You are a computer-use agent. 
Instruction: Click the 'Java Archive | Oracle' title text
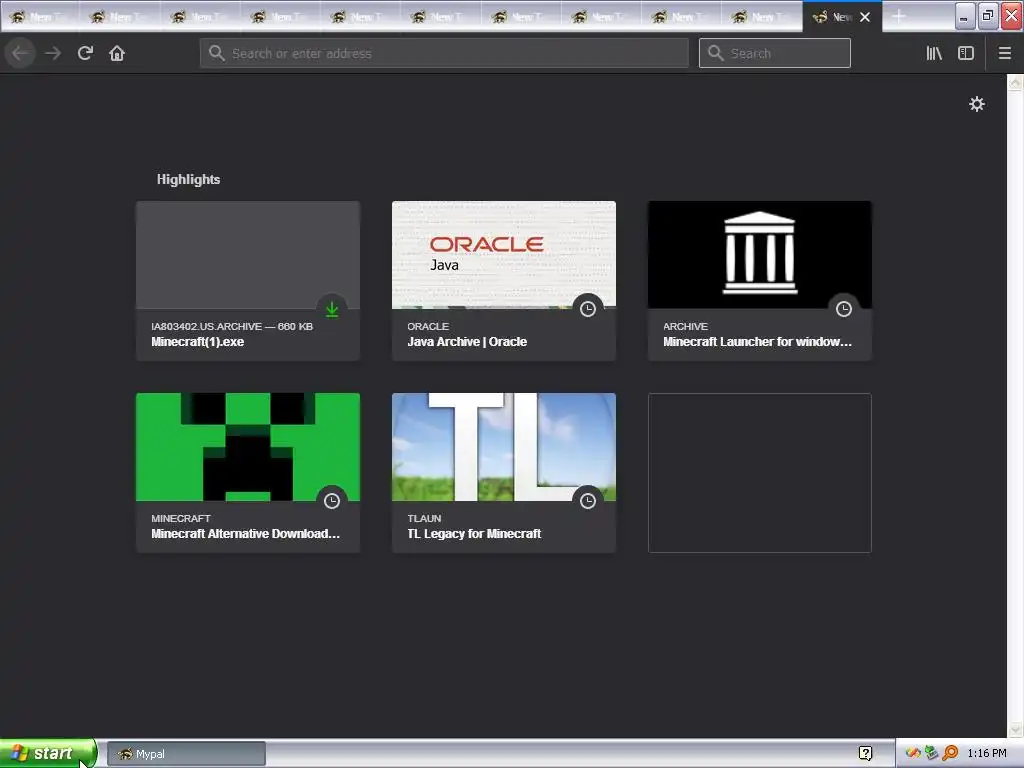click(467, 342)
